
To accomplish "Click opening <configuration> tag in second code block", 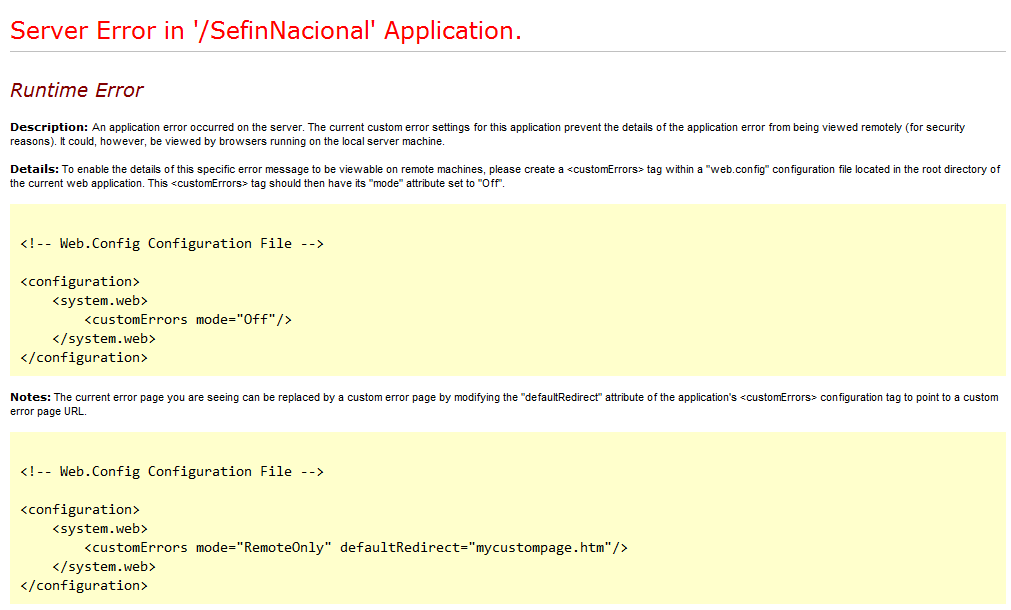I will click(x=80, y=509).
